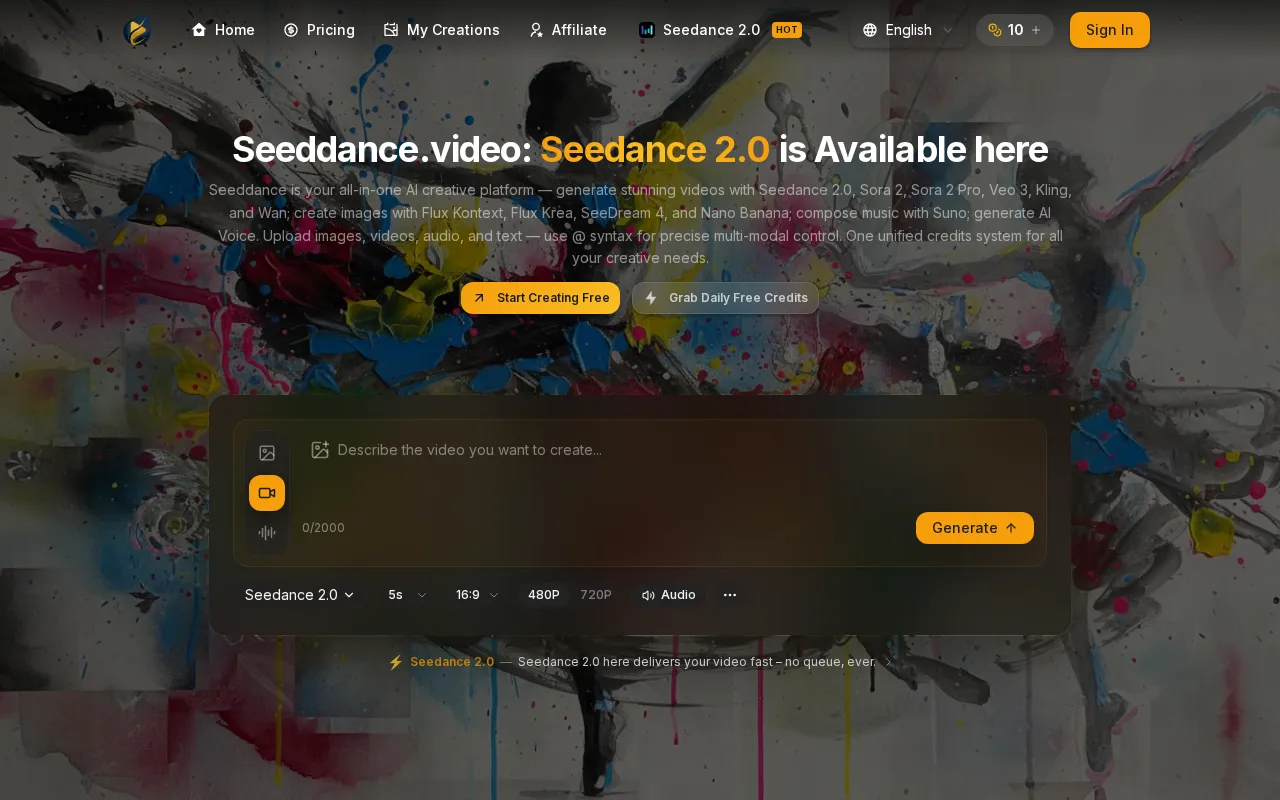Click the HOT badge
The height and width of the screenshot is (800, 1280).
pos(787,30)
